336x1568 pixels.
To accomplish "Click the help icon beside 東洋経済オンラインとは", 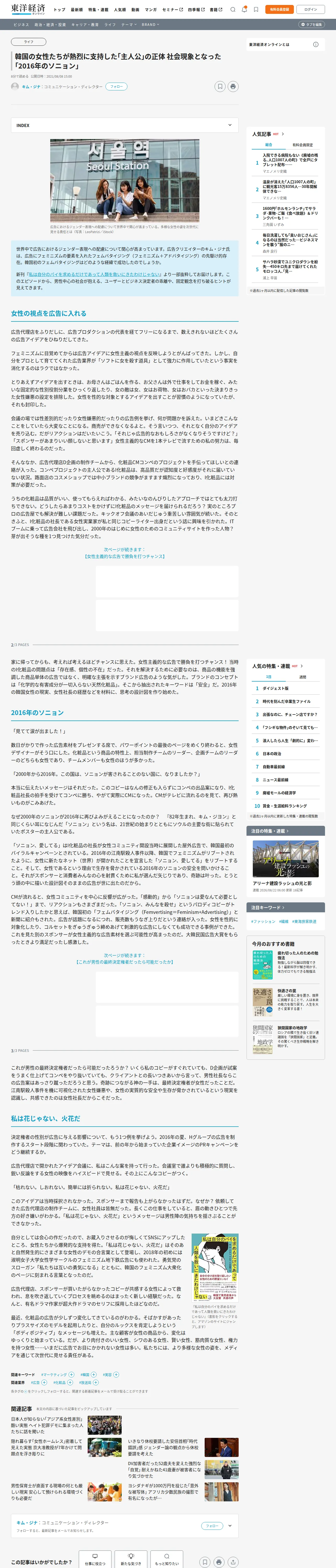I will (316, 44).
